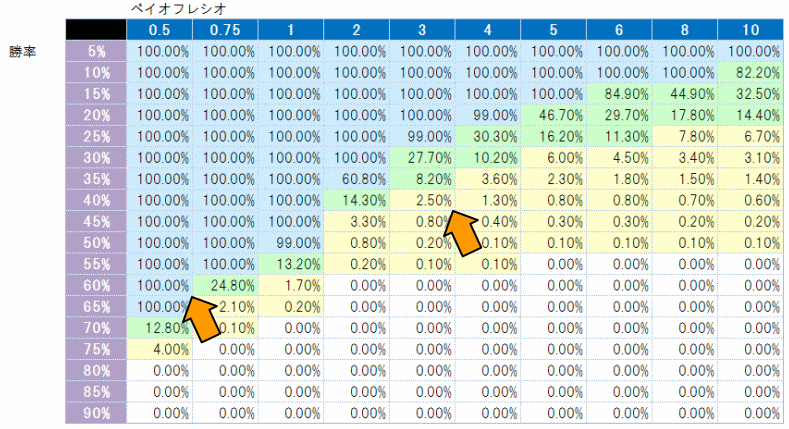789x429 pixels.
Task: Select the cell showing 82.20%
Action: tap(750, 71)
